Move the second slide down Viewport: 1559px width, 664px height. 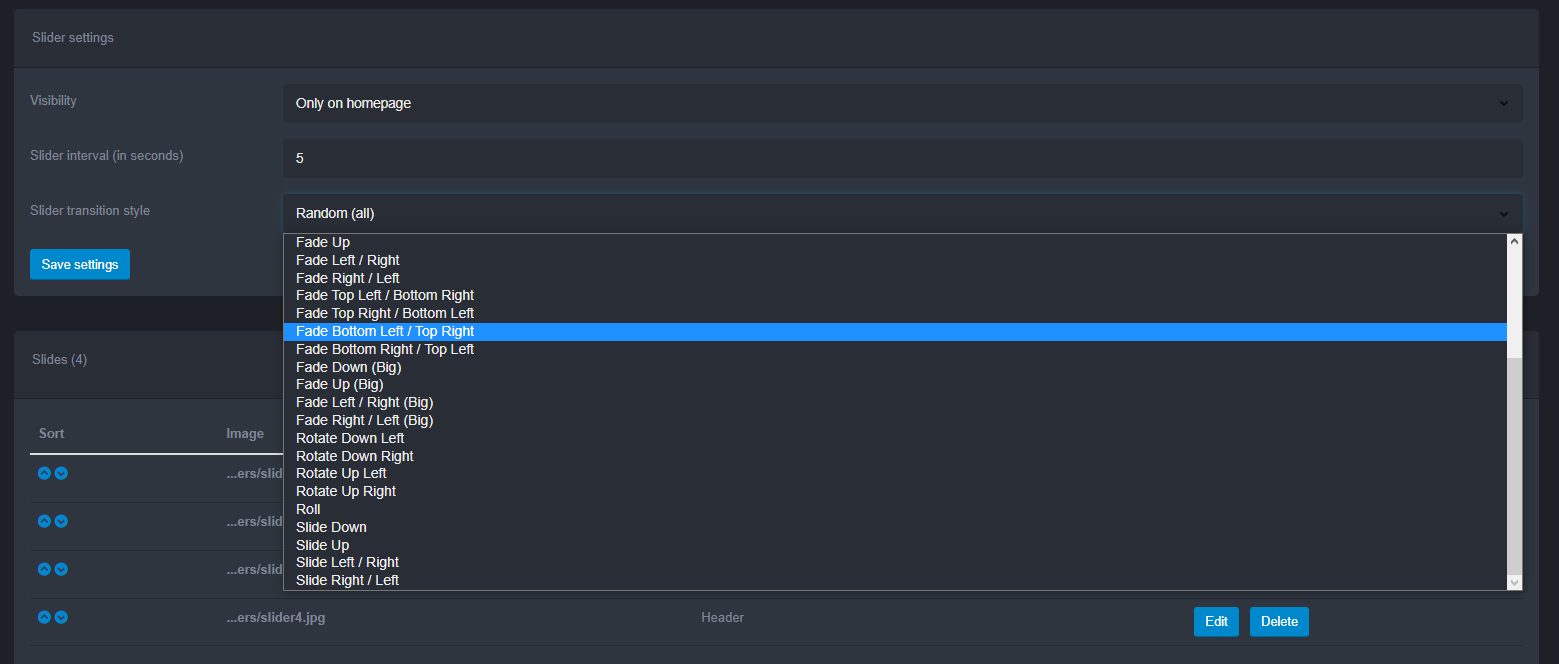[61, 521]
